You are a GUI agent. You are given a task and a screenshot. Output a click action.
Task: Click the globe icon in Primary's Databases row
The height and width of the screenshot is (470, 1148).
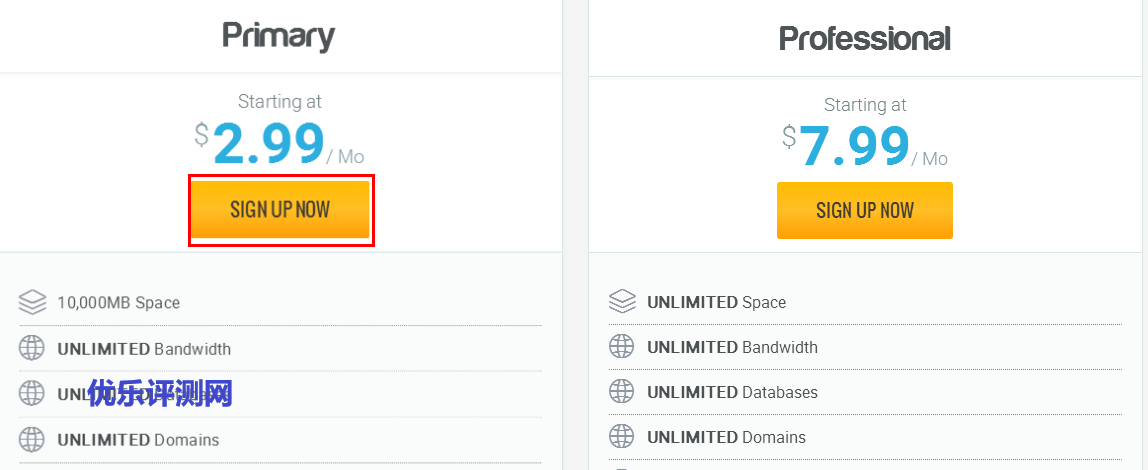tap(33, 394)
